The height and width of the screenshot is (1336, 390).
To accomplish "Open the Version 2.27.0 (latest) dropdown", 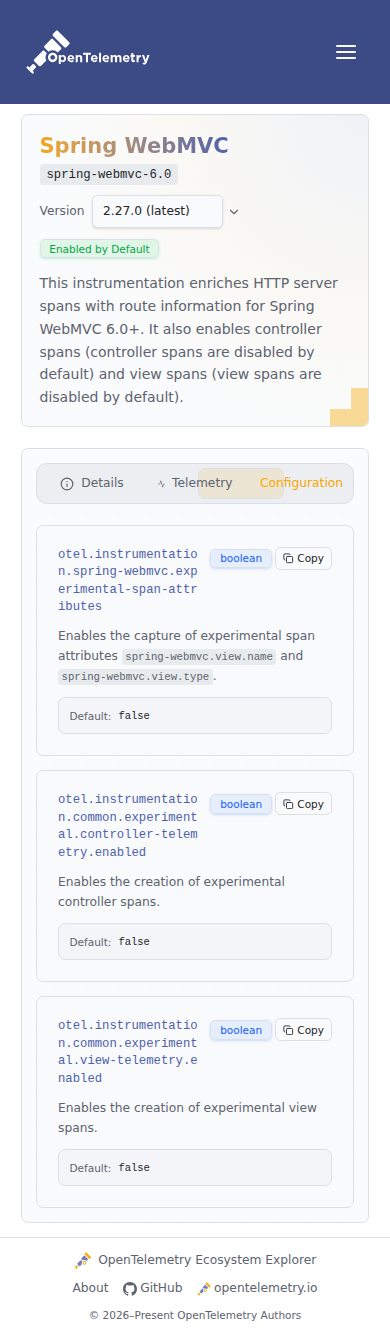I will [x=157, y=211].
